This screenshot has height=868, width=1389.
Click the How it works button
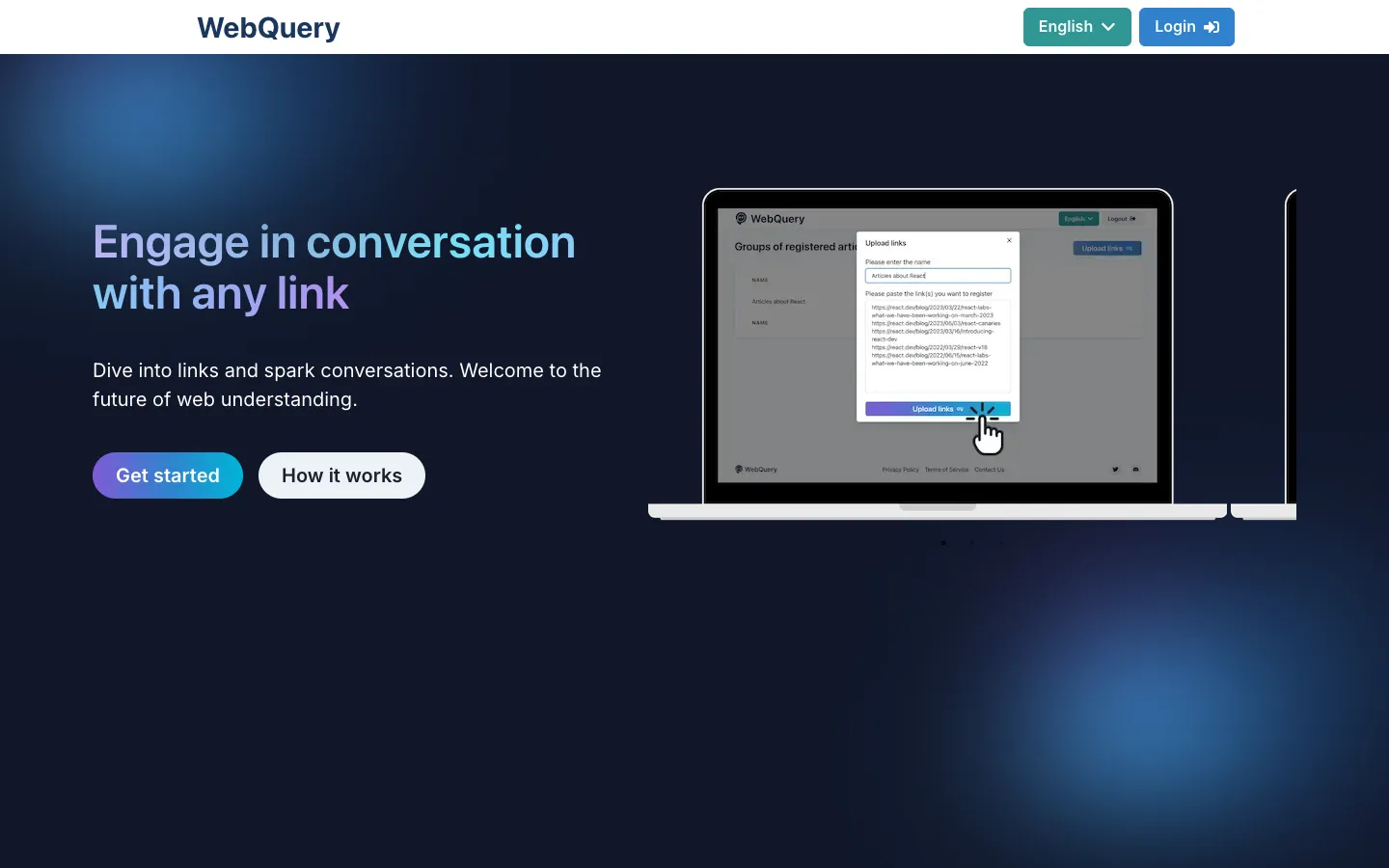[x=341, y=475]
